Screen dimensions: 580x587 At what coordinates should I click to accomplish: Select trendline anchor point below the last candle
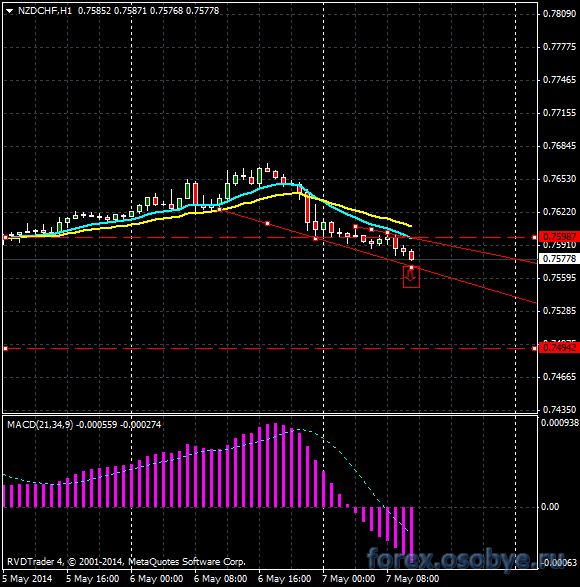[x=412, y=267]
